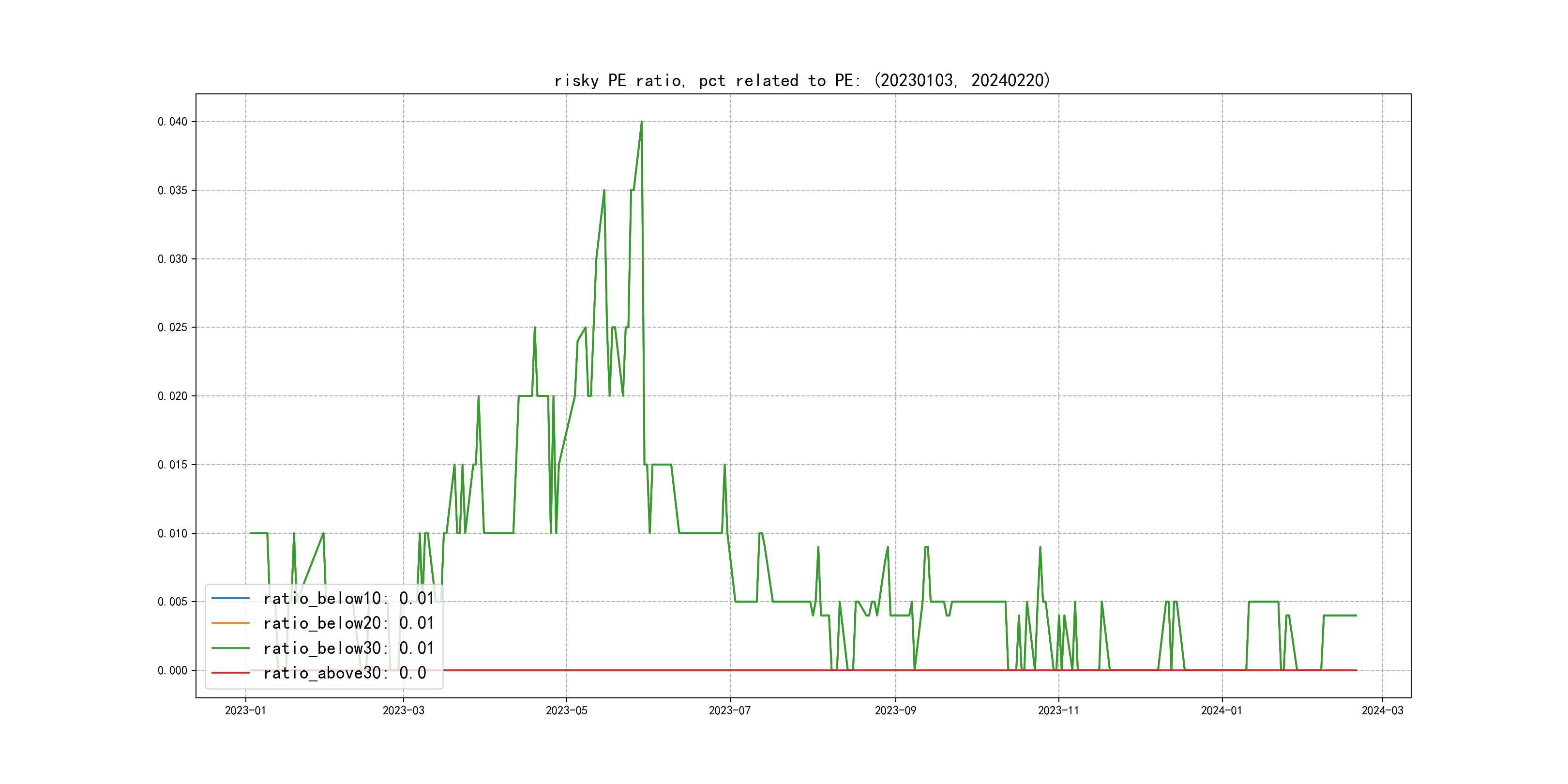
Task: Click the 0.025 y-axis tick label
Action: (172, 328)
